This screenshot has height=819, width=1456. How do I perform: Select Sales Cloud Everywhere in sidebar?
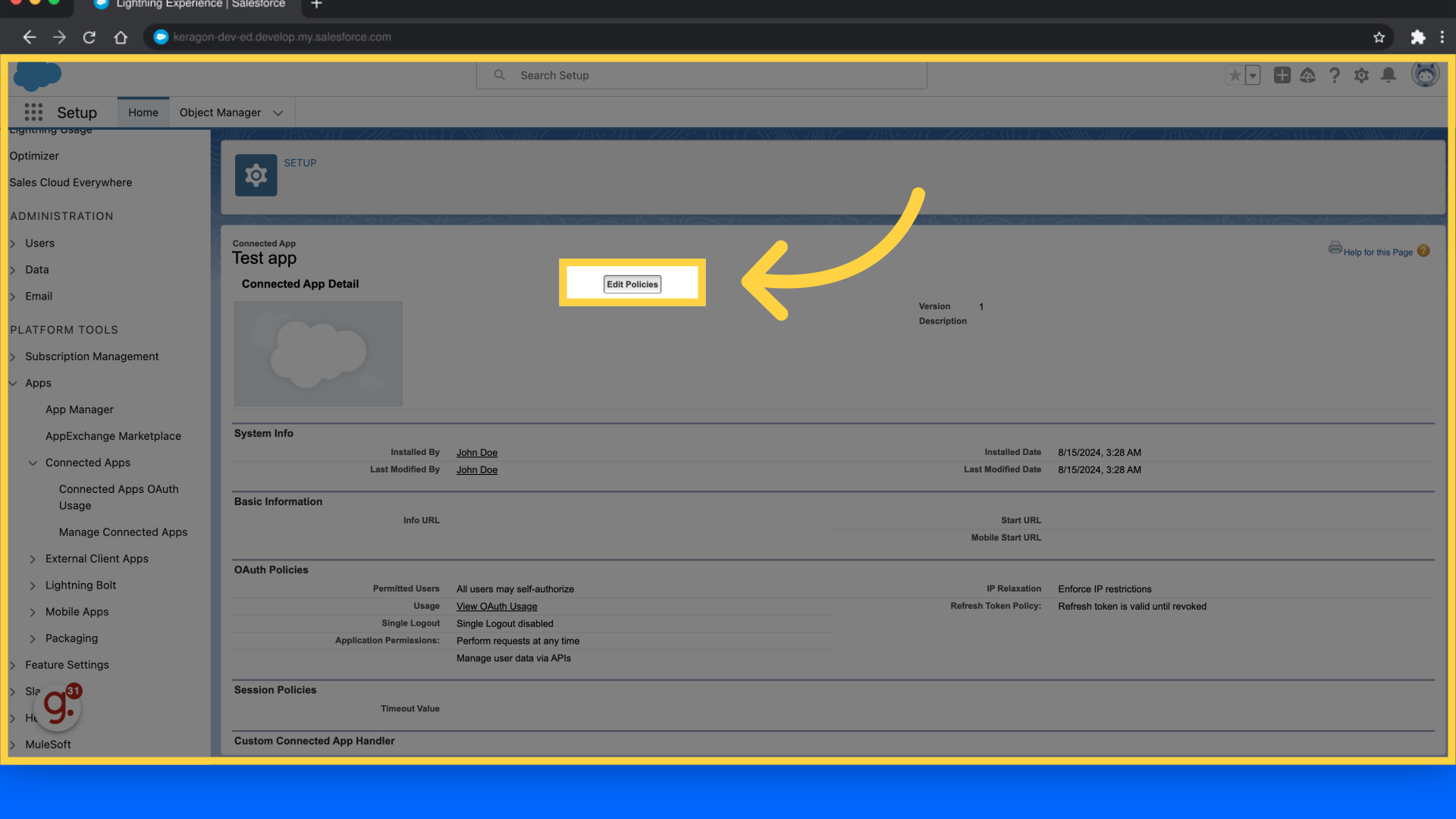(71, 182)
